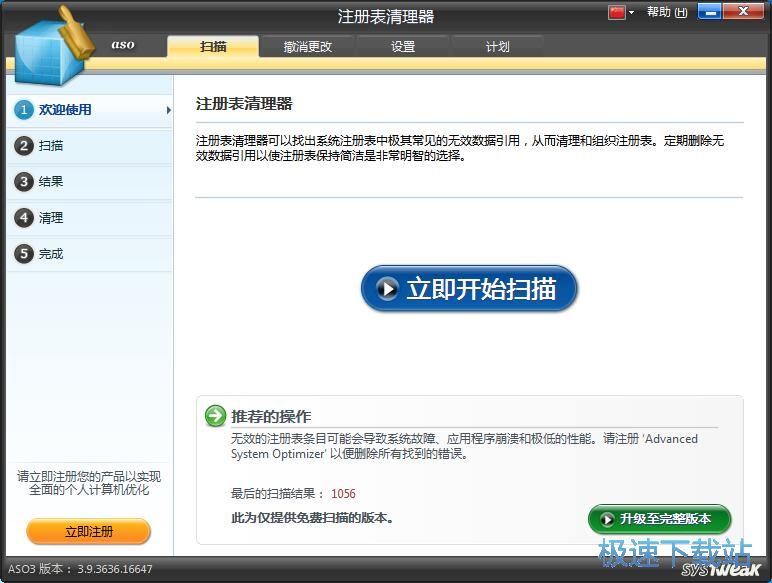Click play icon on 升级至完整版本 button

(x=607, y=519)
